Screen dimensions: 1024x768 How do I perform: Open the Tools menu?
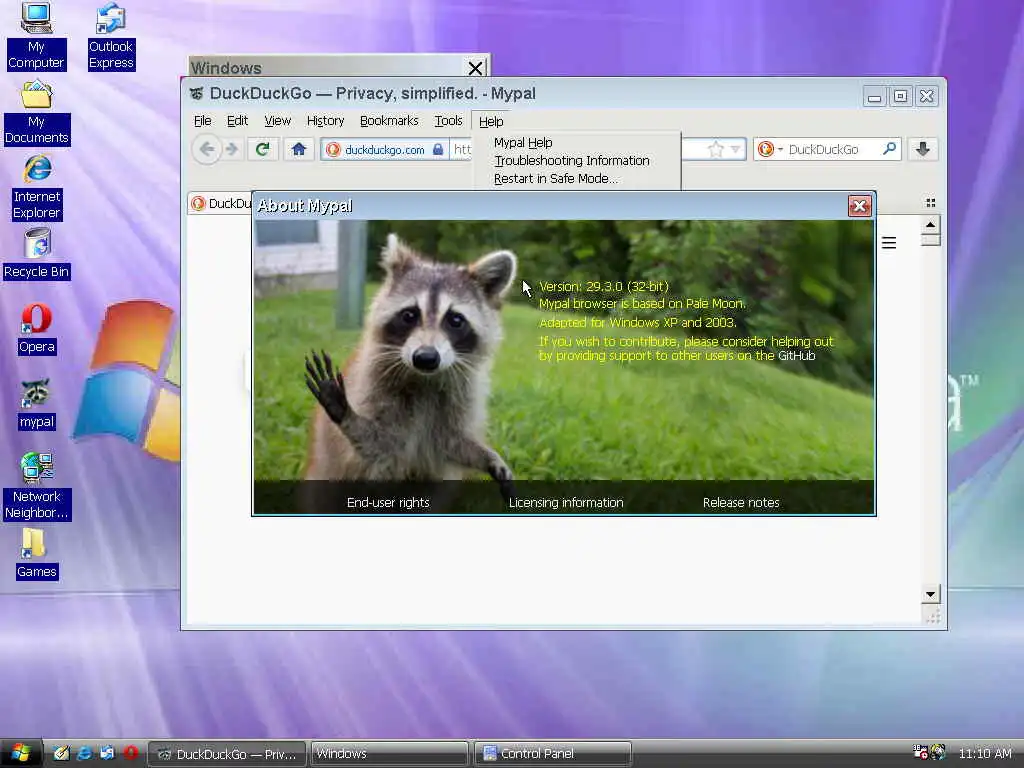click(x=448, y=121)
